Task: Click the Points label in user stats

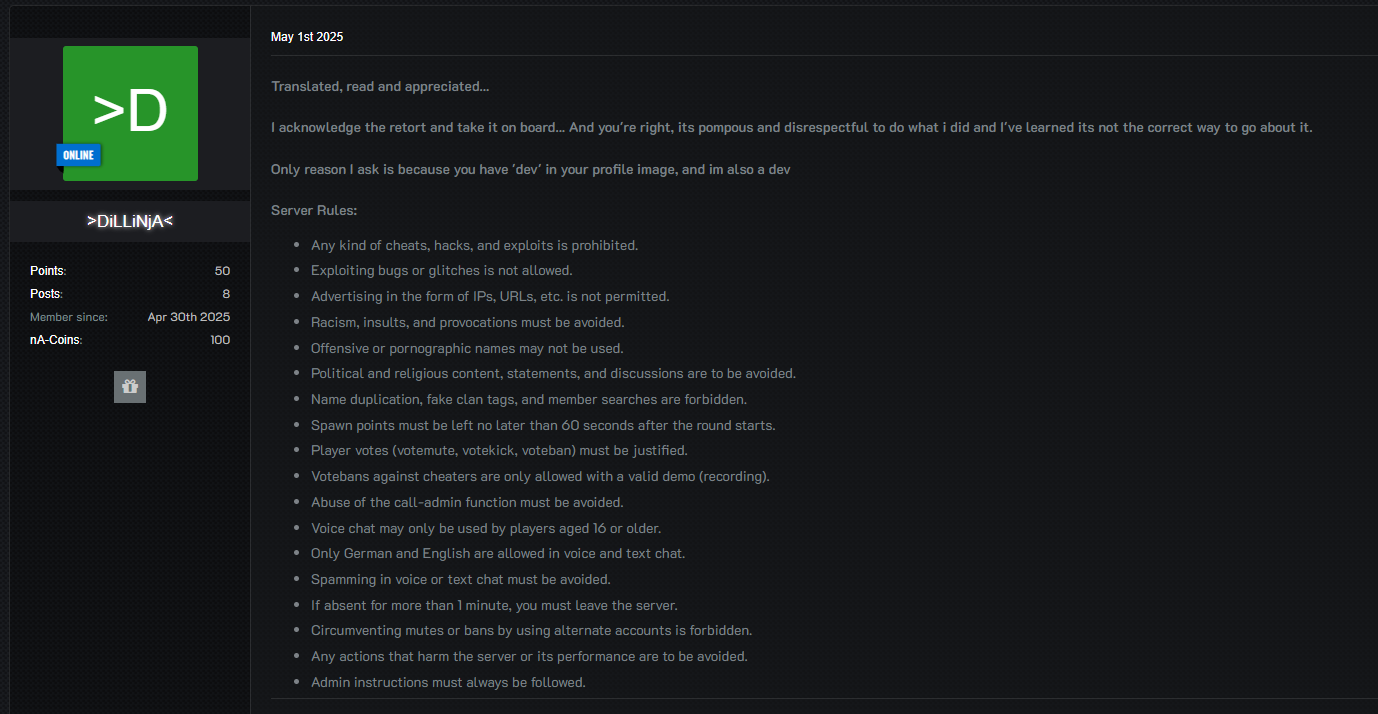Action: click(48, 271)
